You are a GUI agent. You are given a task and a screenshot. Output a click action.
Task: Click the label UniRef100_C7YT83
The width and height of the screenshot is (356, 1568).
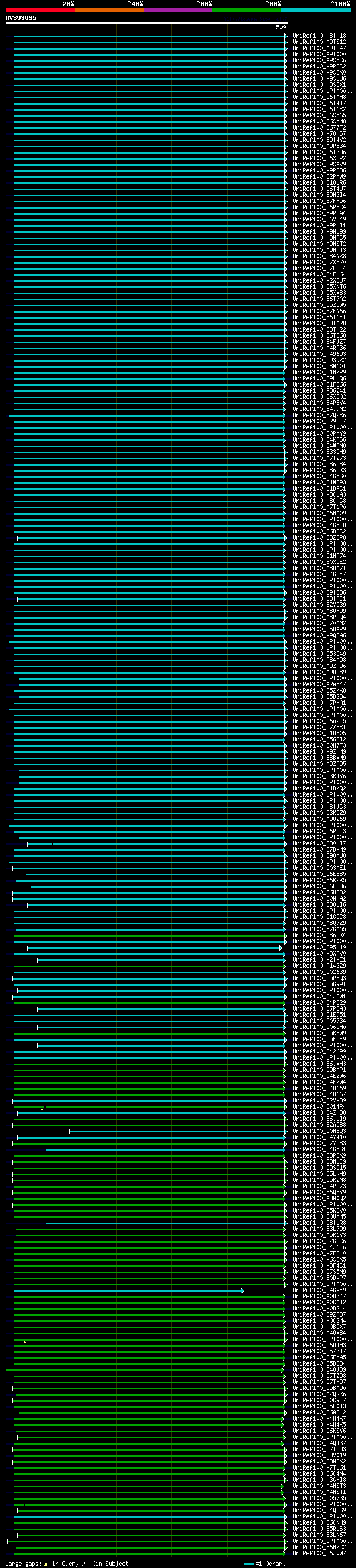click(x=319, y=1143)
